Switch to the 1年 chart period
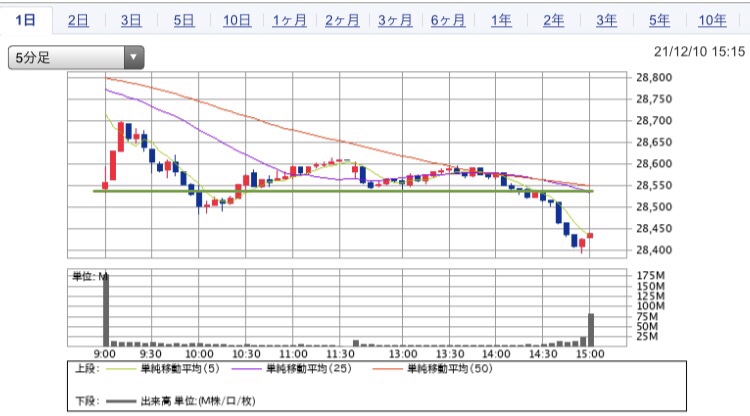The width and height of the screenshot is (750, 416). [501, 21]
